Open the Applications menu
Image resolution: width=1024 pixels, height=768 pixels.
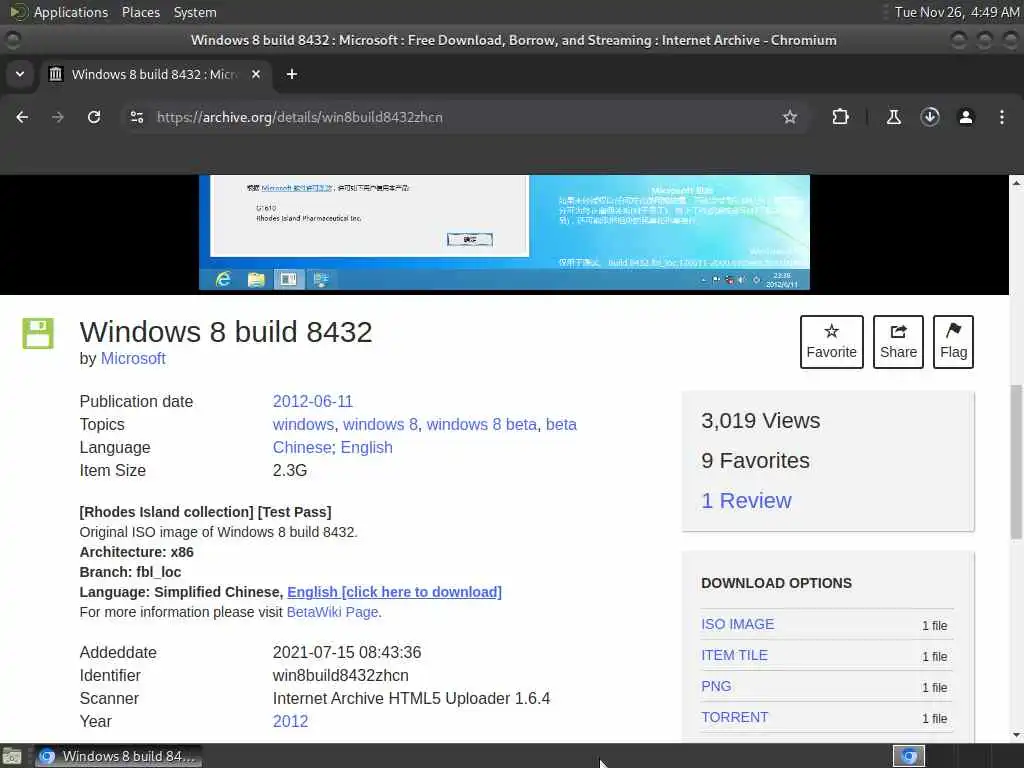tap(71, 12)
